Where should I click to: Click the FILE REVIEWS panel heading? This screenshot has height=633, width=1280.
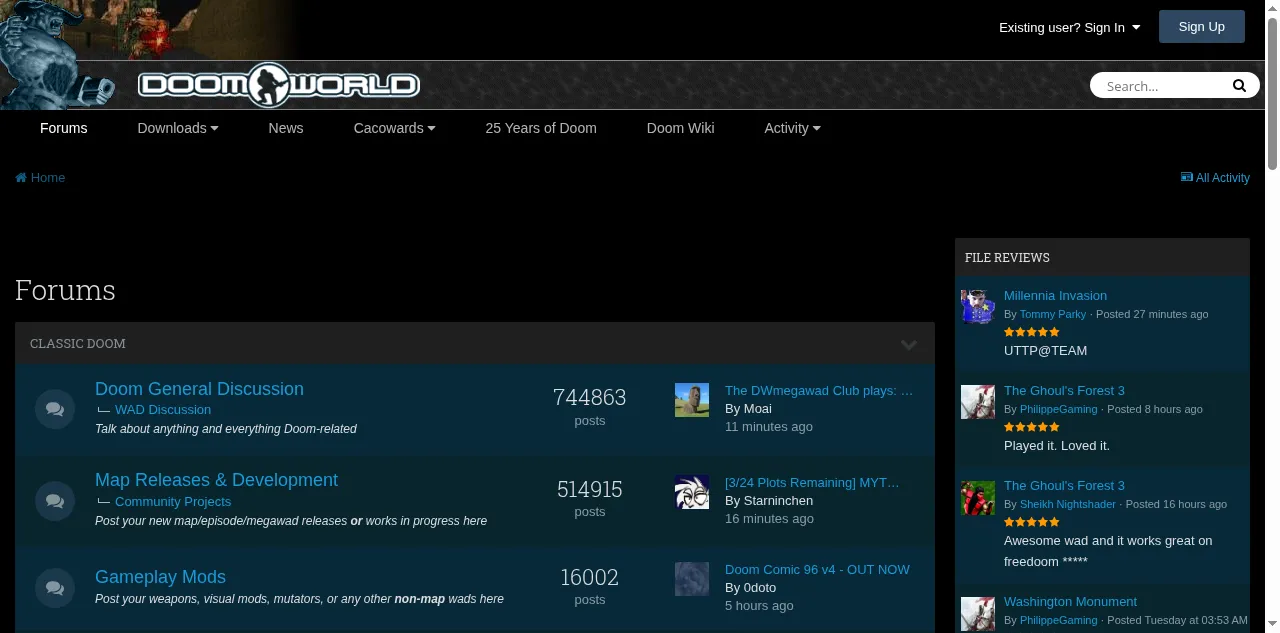point(1007,258)
